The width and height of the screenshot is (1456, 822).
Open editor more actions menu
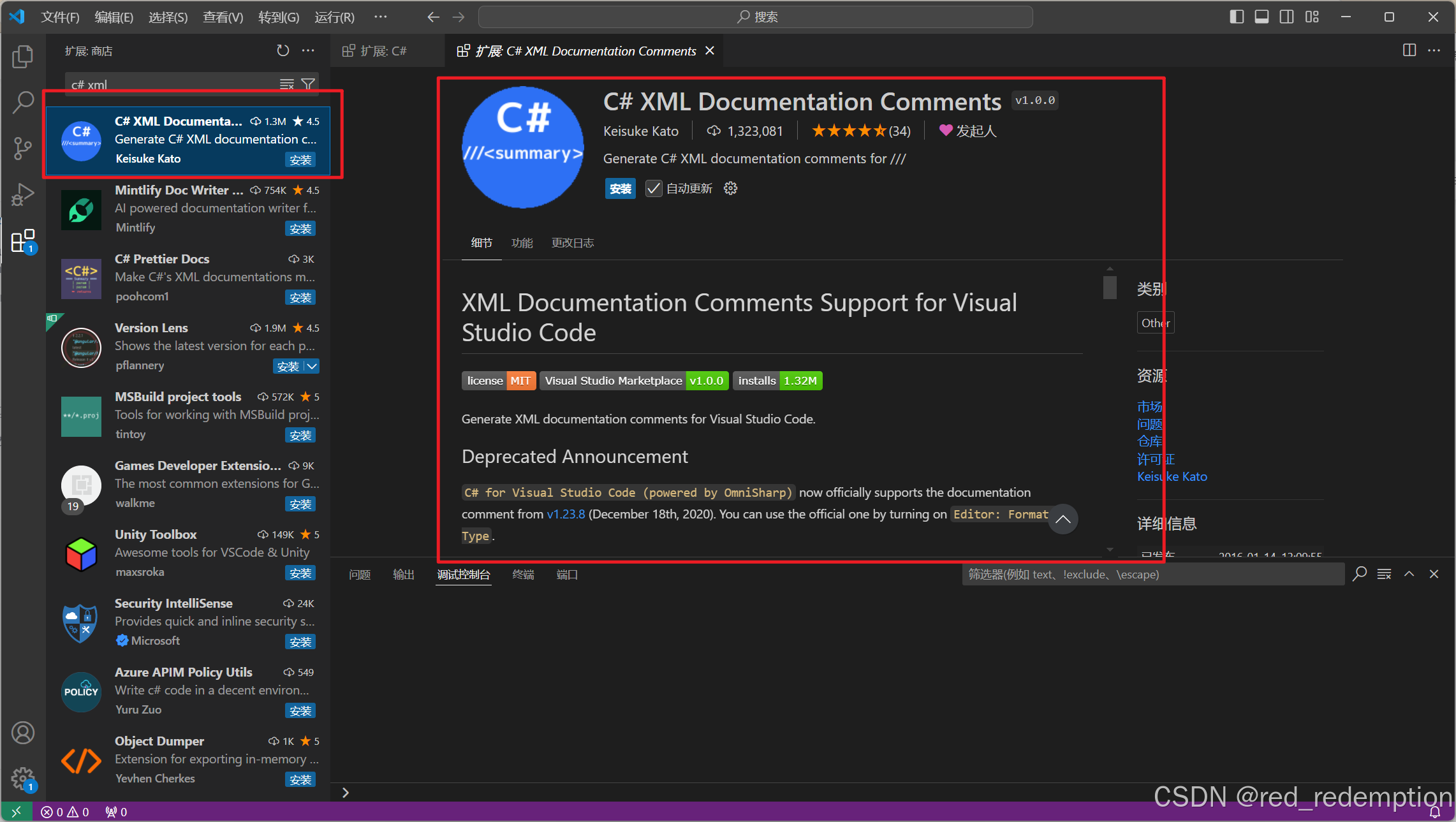click(1434, 50)
